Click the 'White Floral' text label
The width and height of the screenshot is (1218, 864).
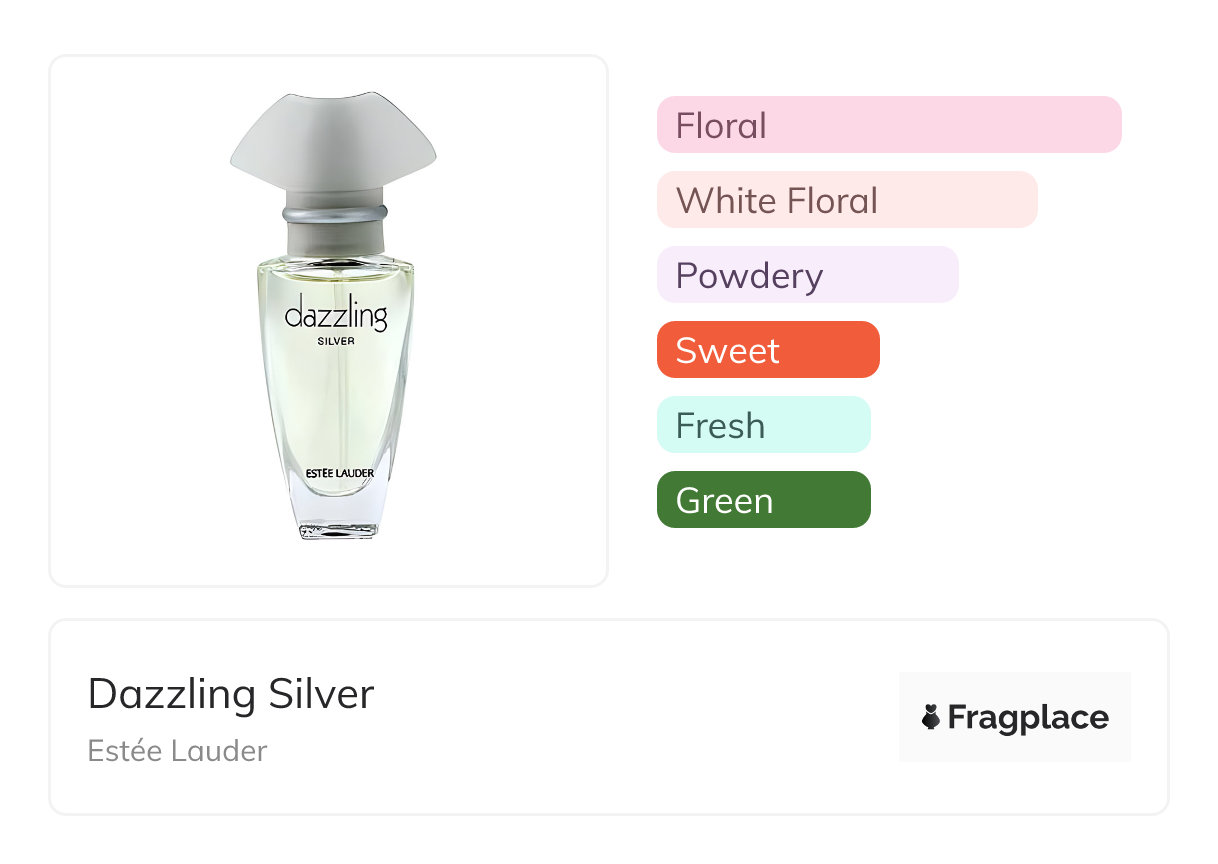click(x=776, y=200)
